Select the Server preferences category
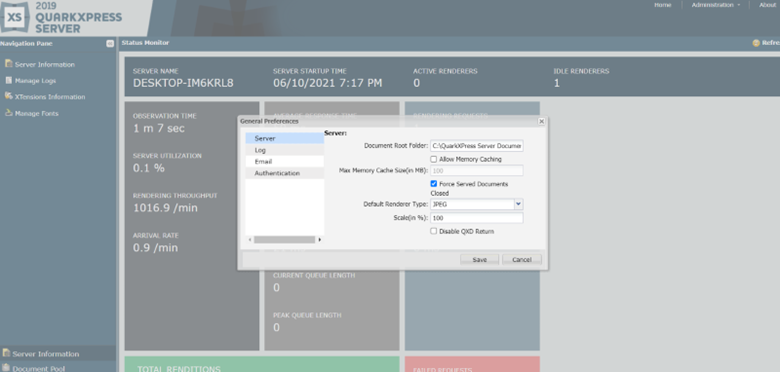 285,138
